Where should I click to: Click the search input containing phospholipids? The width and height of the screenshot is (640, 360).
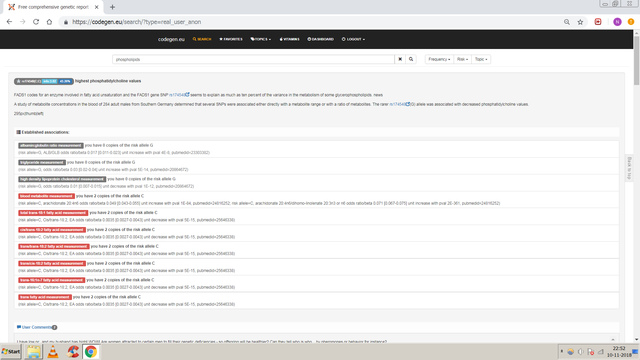(x=253, y=59)
